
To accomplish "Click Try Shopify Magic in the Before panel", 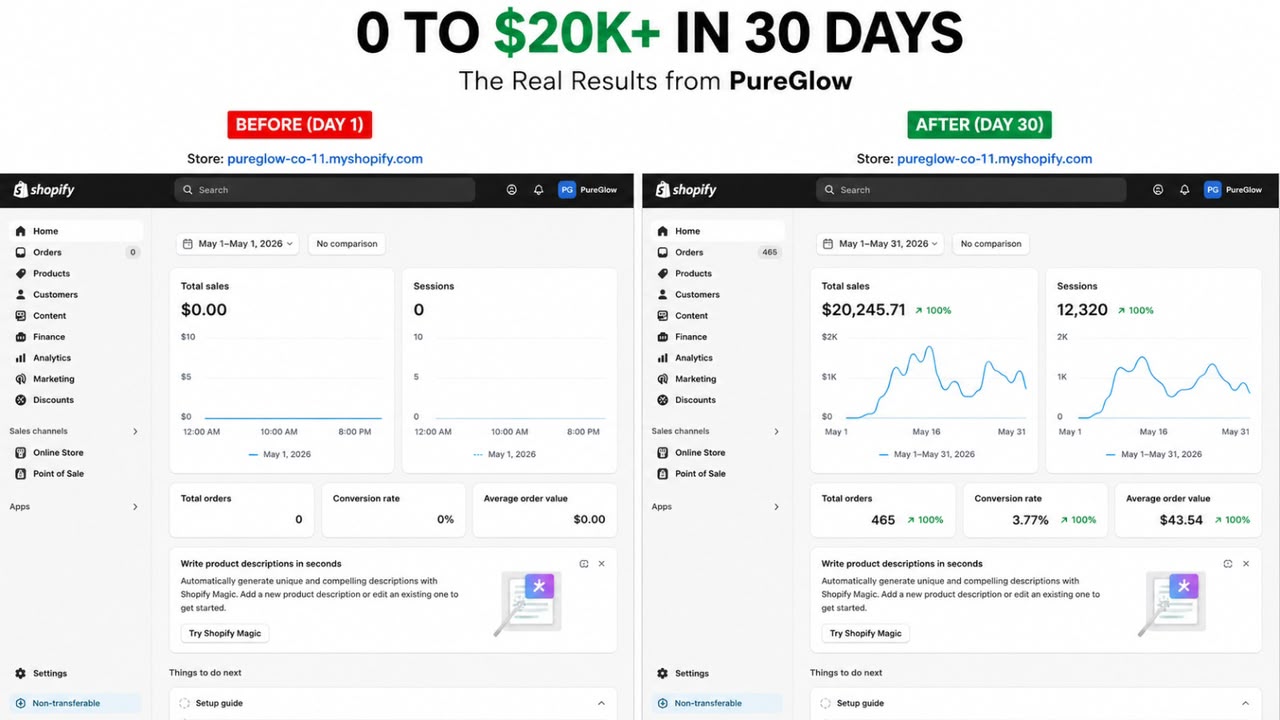I will point(225,633).
